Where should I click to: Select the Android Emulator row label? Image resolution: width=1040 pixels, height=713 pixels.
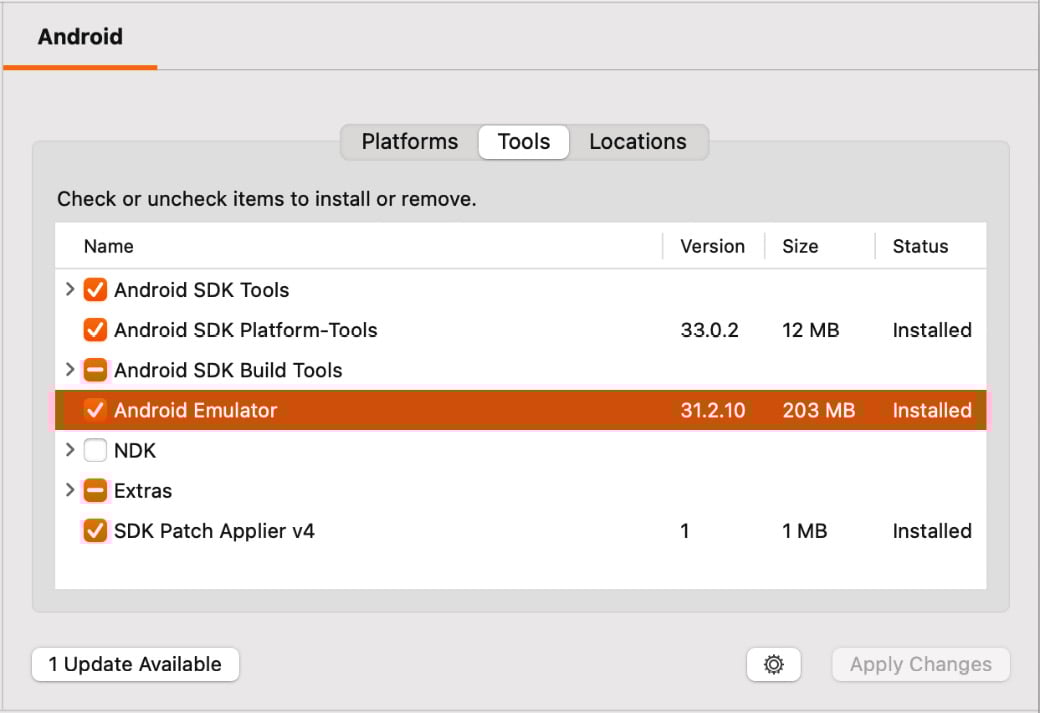pos(195,411)
